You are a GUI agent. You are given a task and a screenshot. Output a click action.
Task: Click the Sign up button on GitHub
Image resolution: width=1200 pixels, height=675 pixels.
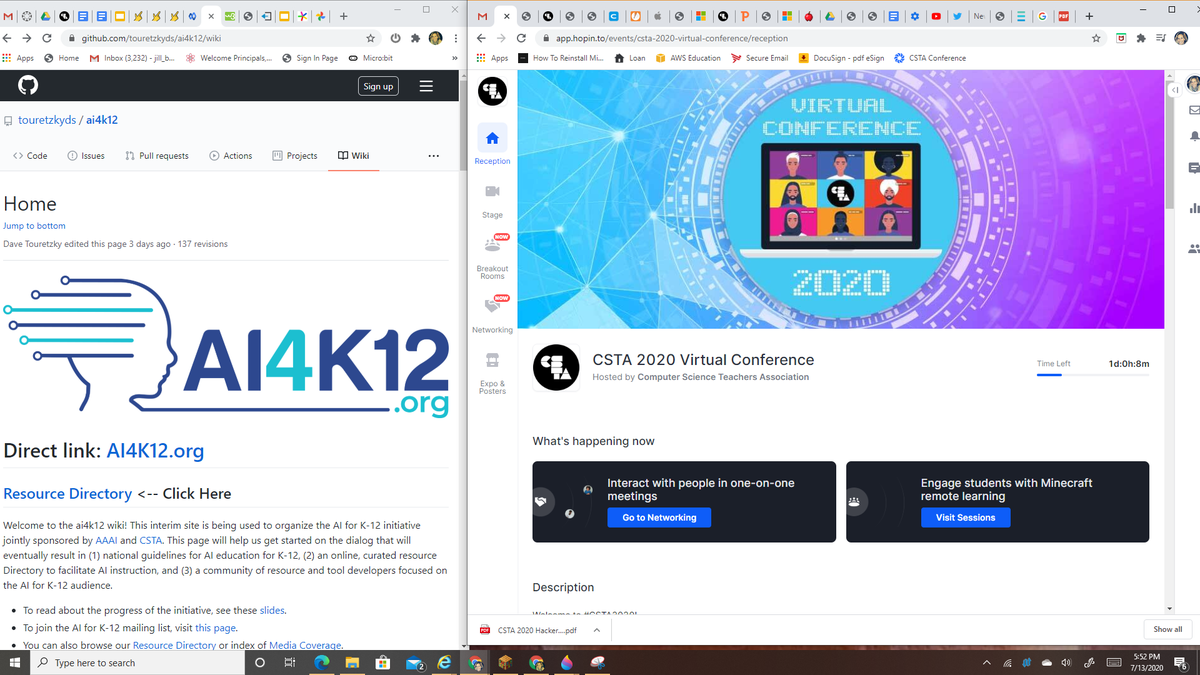tap(378, 86)
